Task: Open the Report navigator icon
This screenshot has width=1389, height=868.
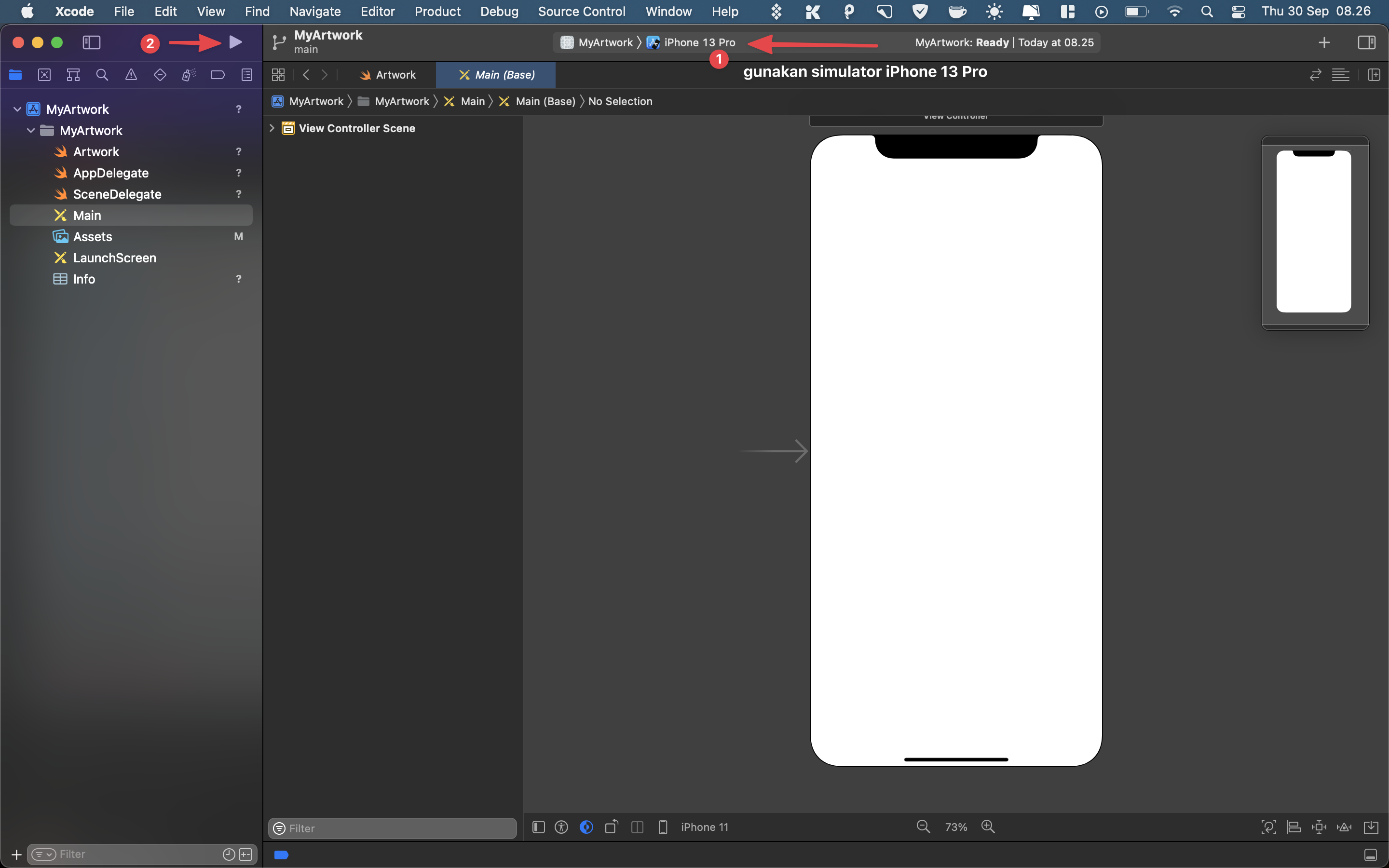Action: click(x=247, y=75)
